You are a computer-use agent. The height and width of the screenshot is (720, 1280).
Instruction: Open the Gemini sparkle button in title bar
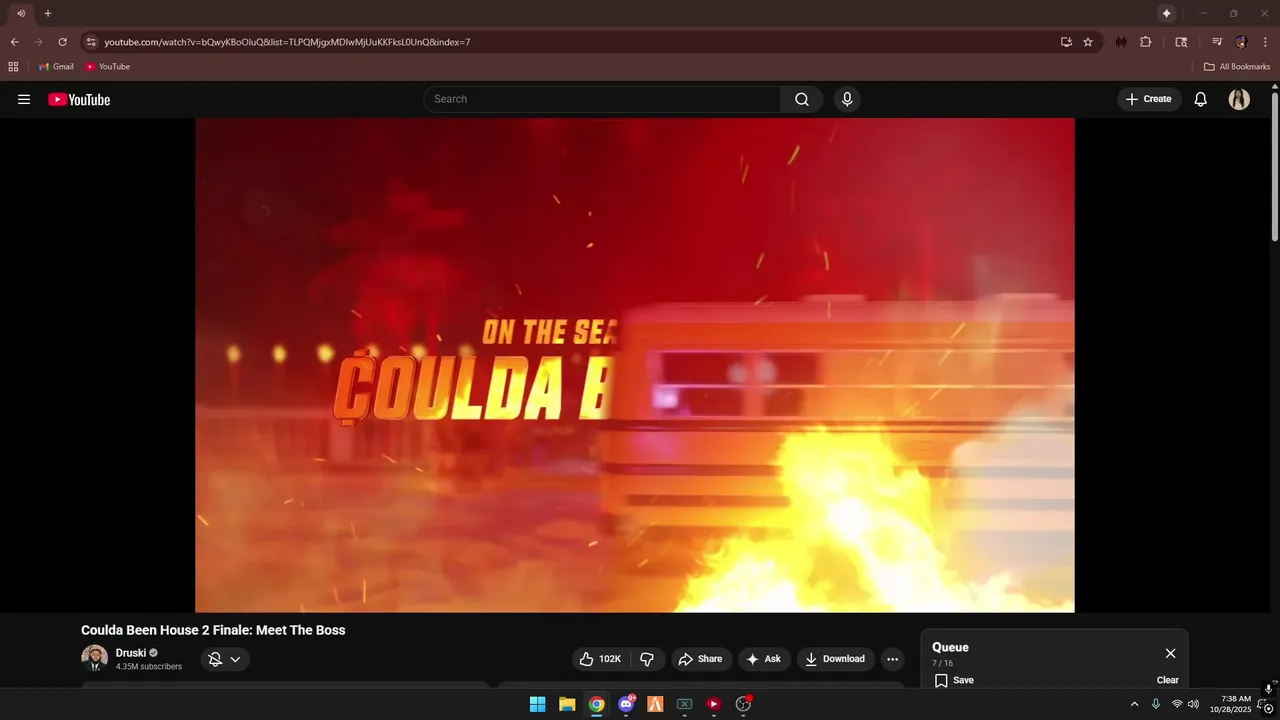(1166, 13)
